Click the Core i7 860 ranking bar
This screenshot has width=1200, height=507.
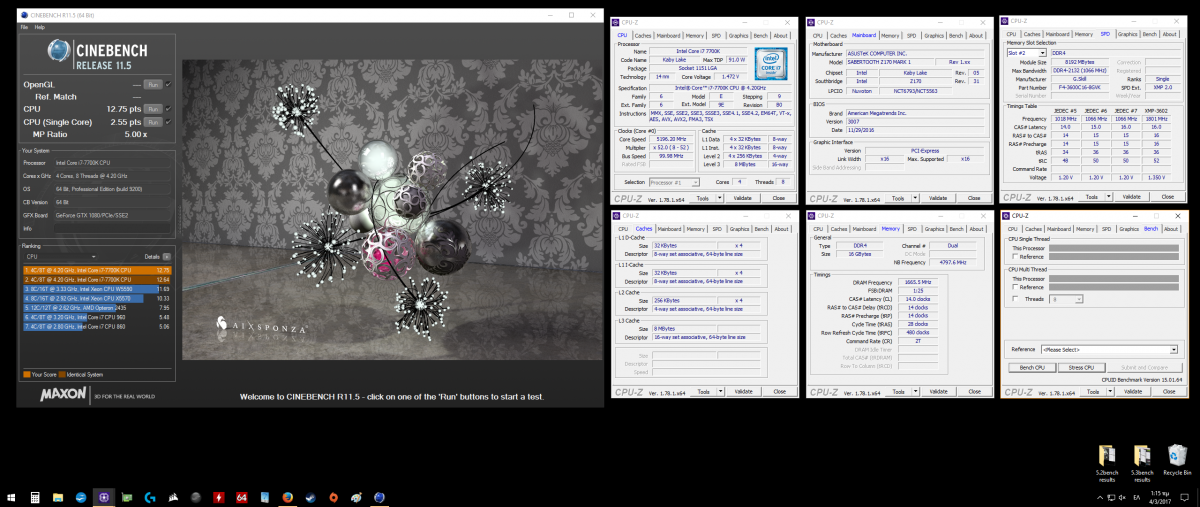(x=97, y=326)
